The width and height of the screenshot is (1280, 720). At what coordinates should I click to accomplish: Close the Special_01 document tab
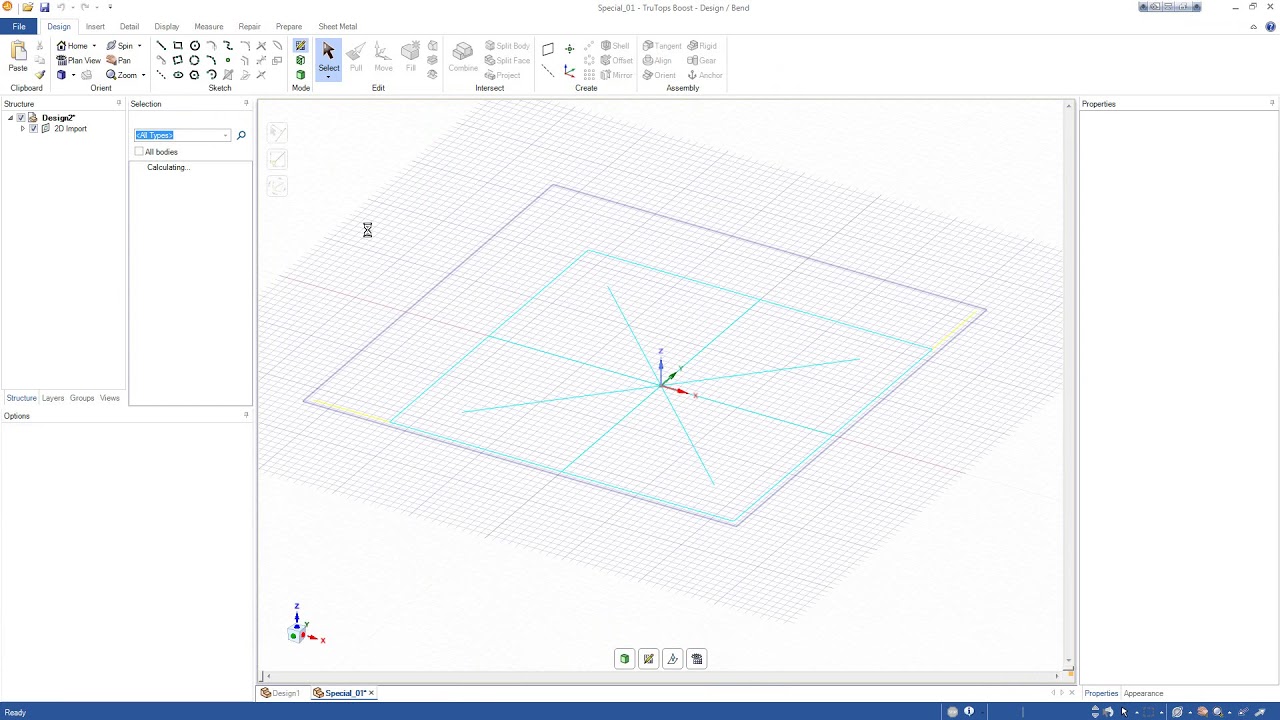[371, 693]
